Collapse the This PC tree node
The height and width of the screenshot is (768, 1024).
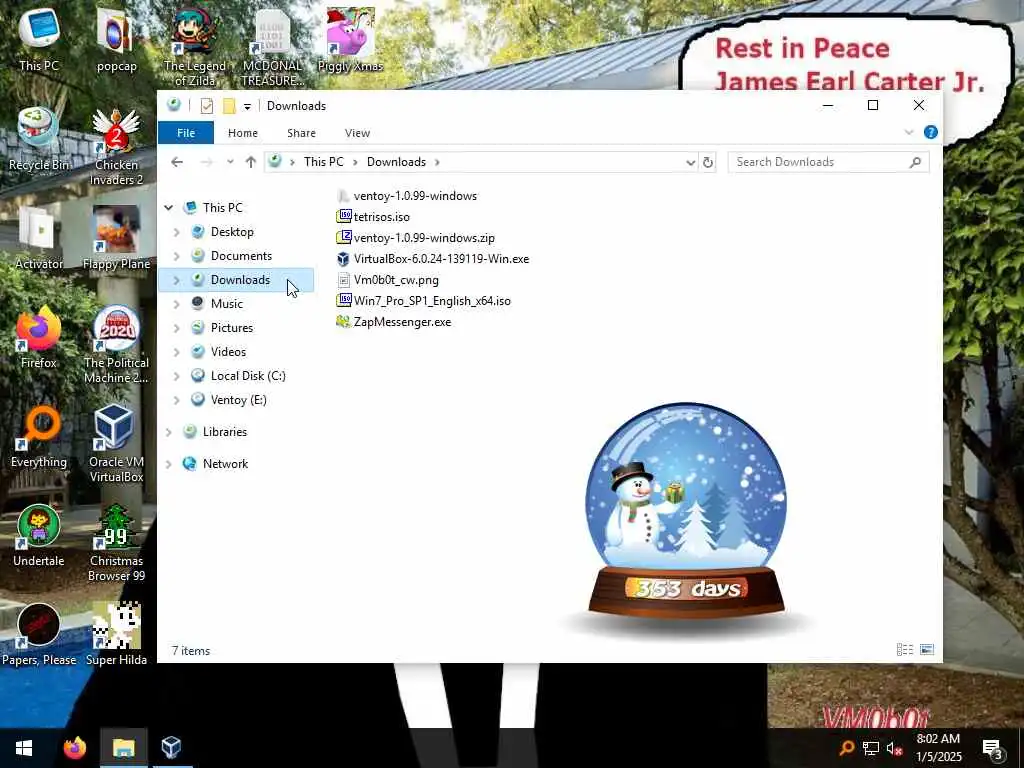[168, 208]
